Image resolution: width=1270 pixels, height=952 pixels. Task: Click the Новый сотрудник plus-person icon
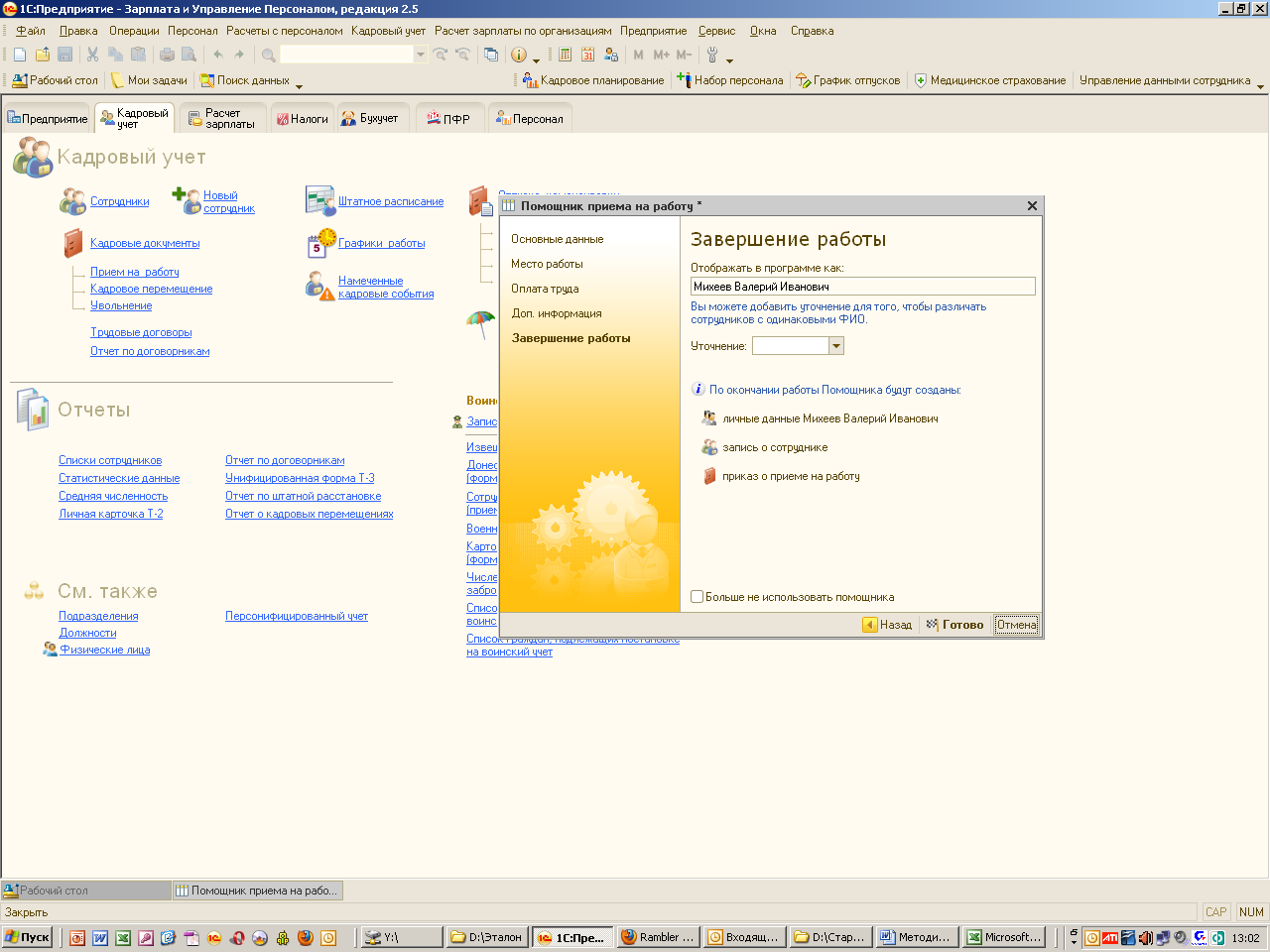pyautogui.click(x=187, y=201)
